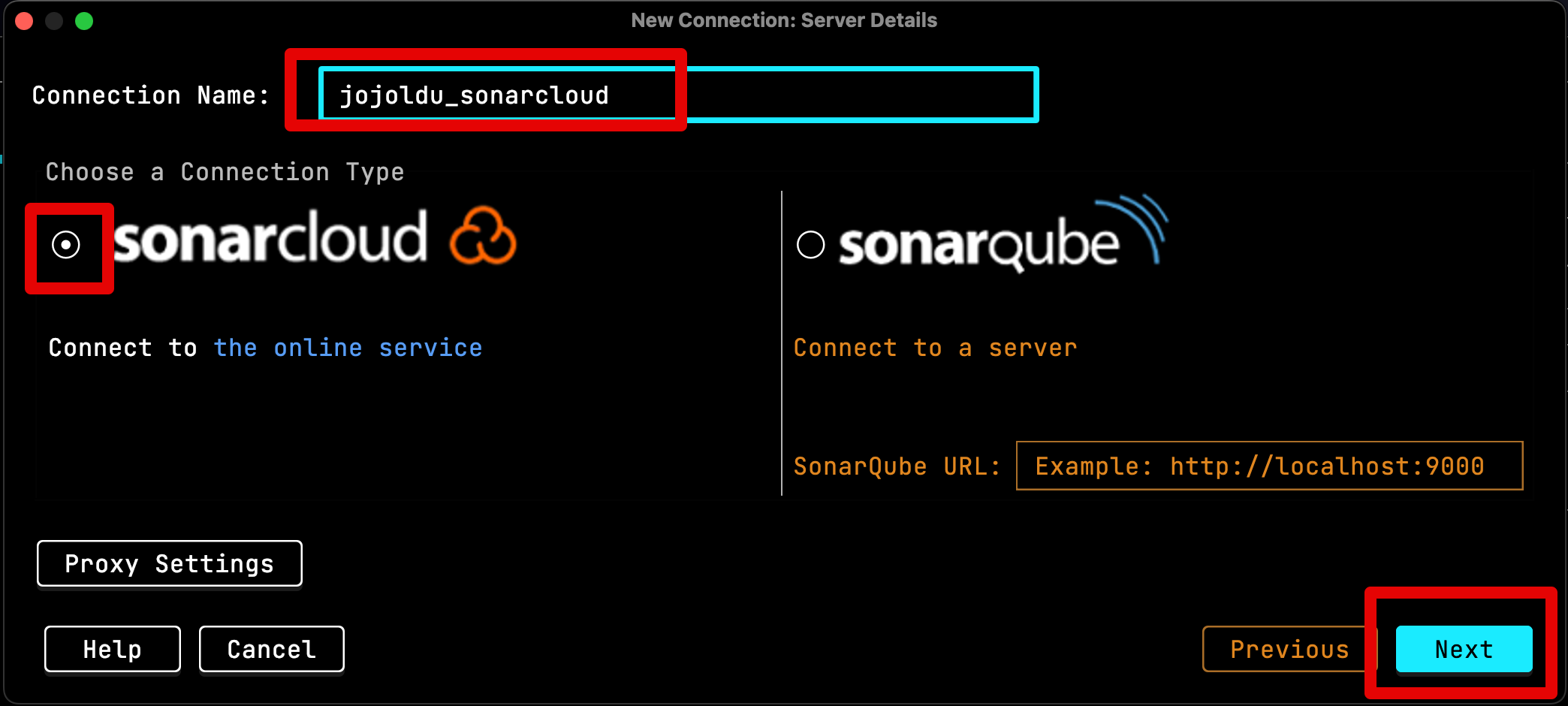The height and width of the screenshot is (706, 1568).
Task: Click the green zoom button in the title bar
Action: (85, 21)
